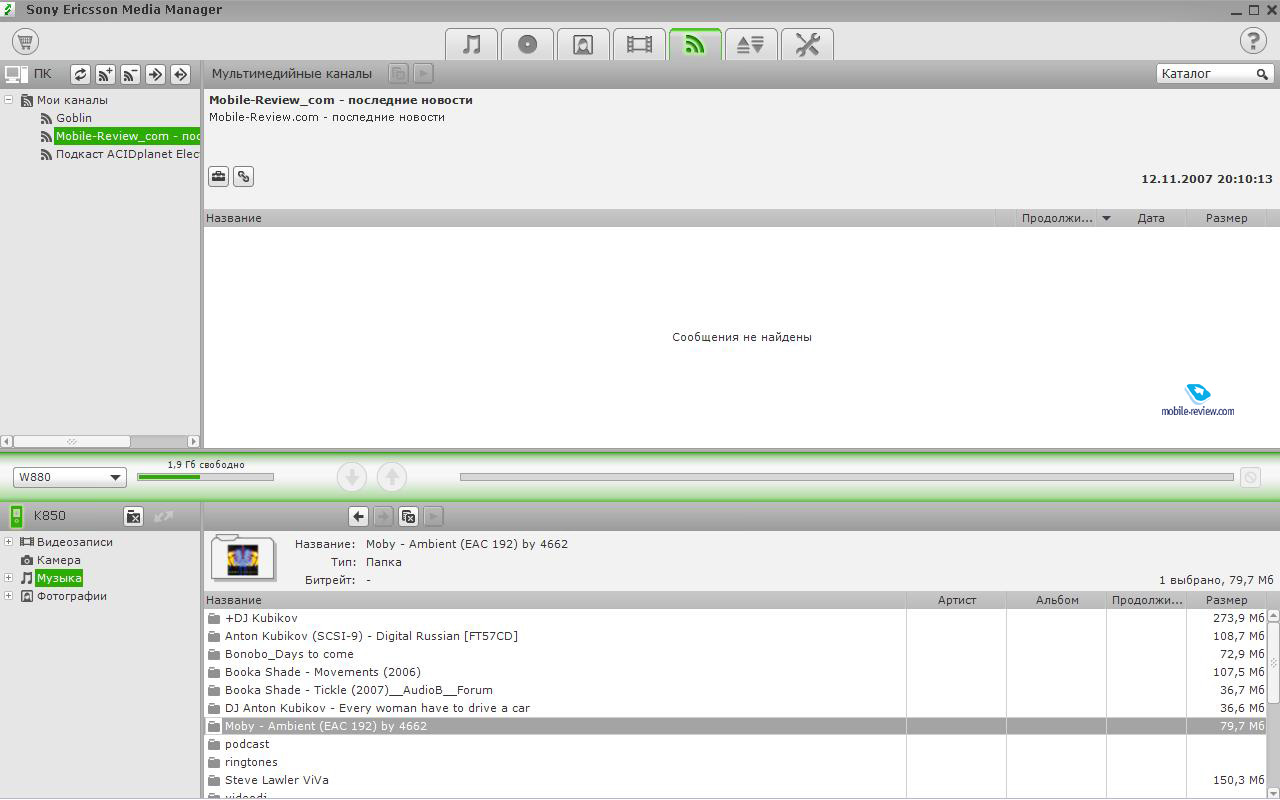1280x800 pixels.
Task: Click the cancel transfer circle icon
Action: pos(1250,477)
